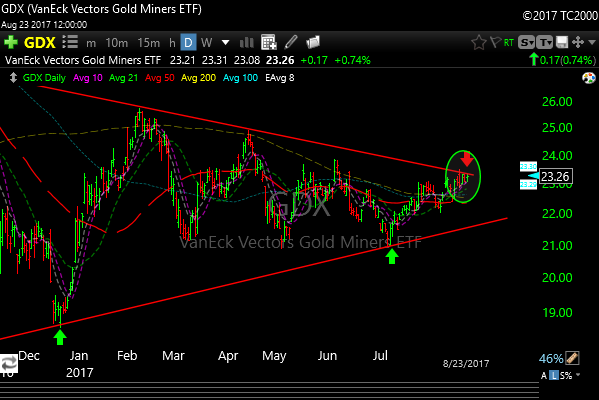599x400 pixels.
Task: Toggle the 'L' log scale button
Action: click(554, 376)
